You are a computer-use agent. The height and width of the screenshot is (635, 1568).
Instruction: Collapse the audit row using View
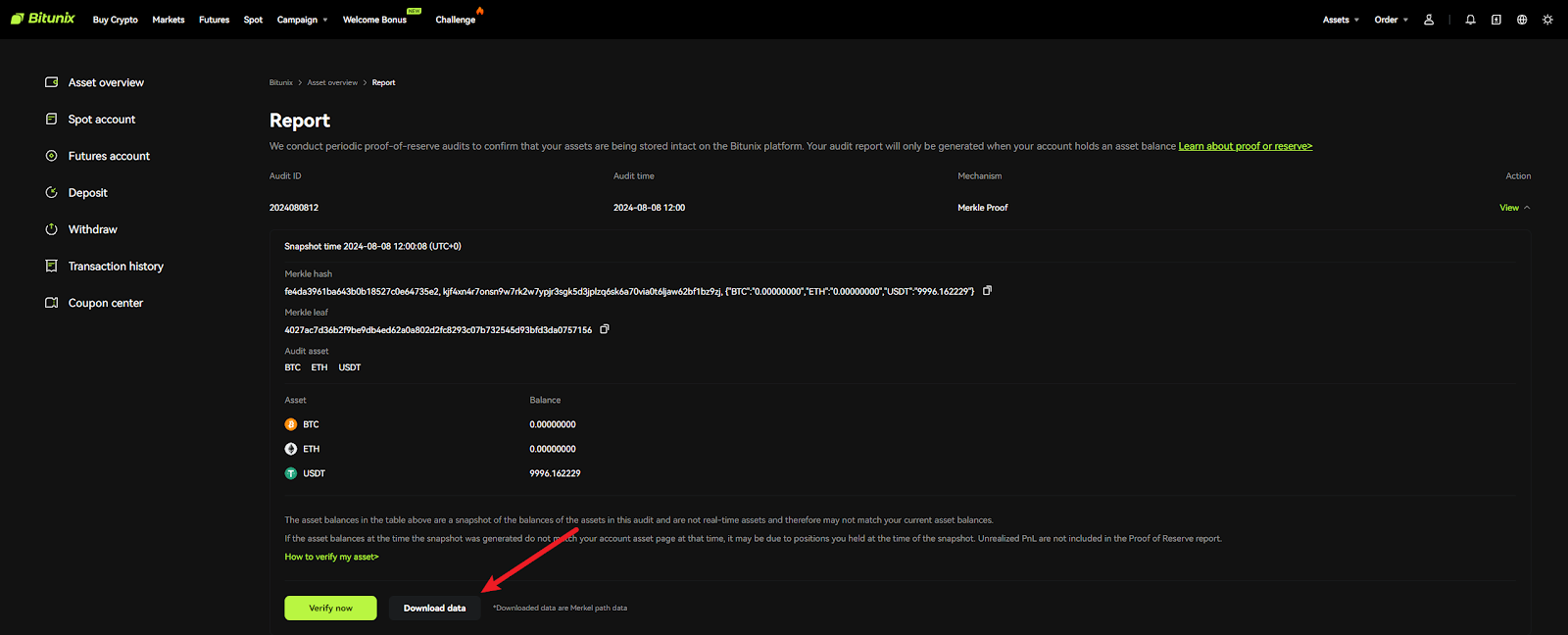point(1514,208)
